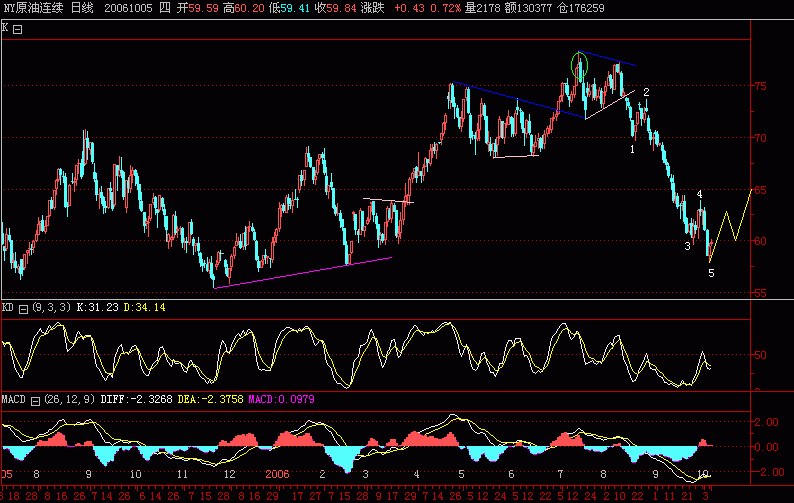Click the turnover figure 额130377
This screenshot has width=794, height=503.
point(529,8)
